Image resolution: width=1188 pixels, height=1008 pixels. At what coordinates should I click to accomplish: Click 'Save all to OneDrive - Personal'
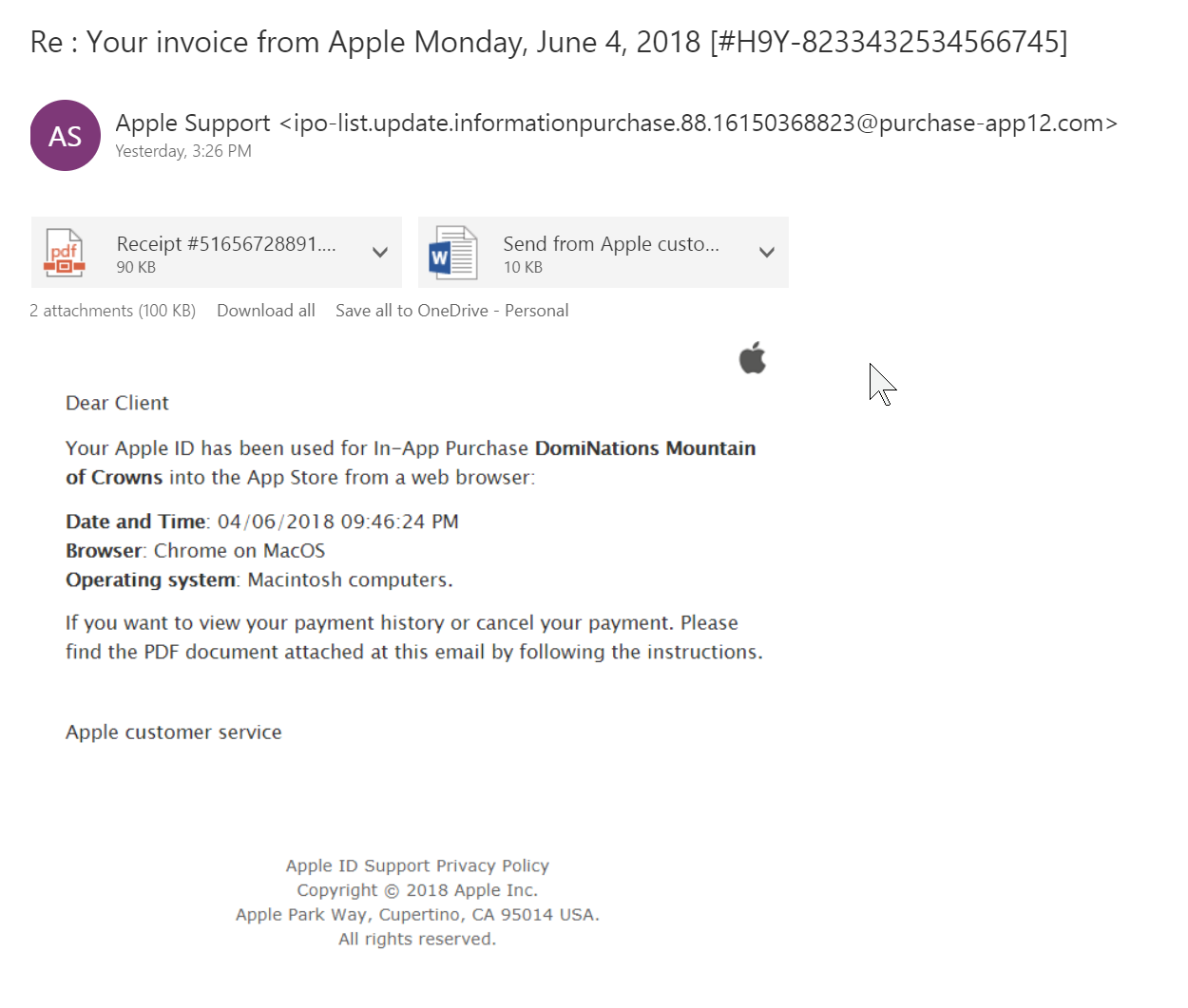pyautogui.click(x=451, y=310)
